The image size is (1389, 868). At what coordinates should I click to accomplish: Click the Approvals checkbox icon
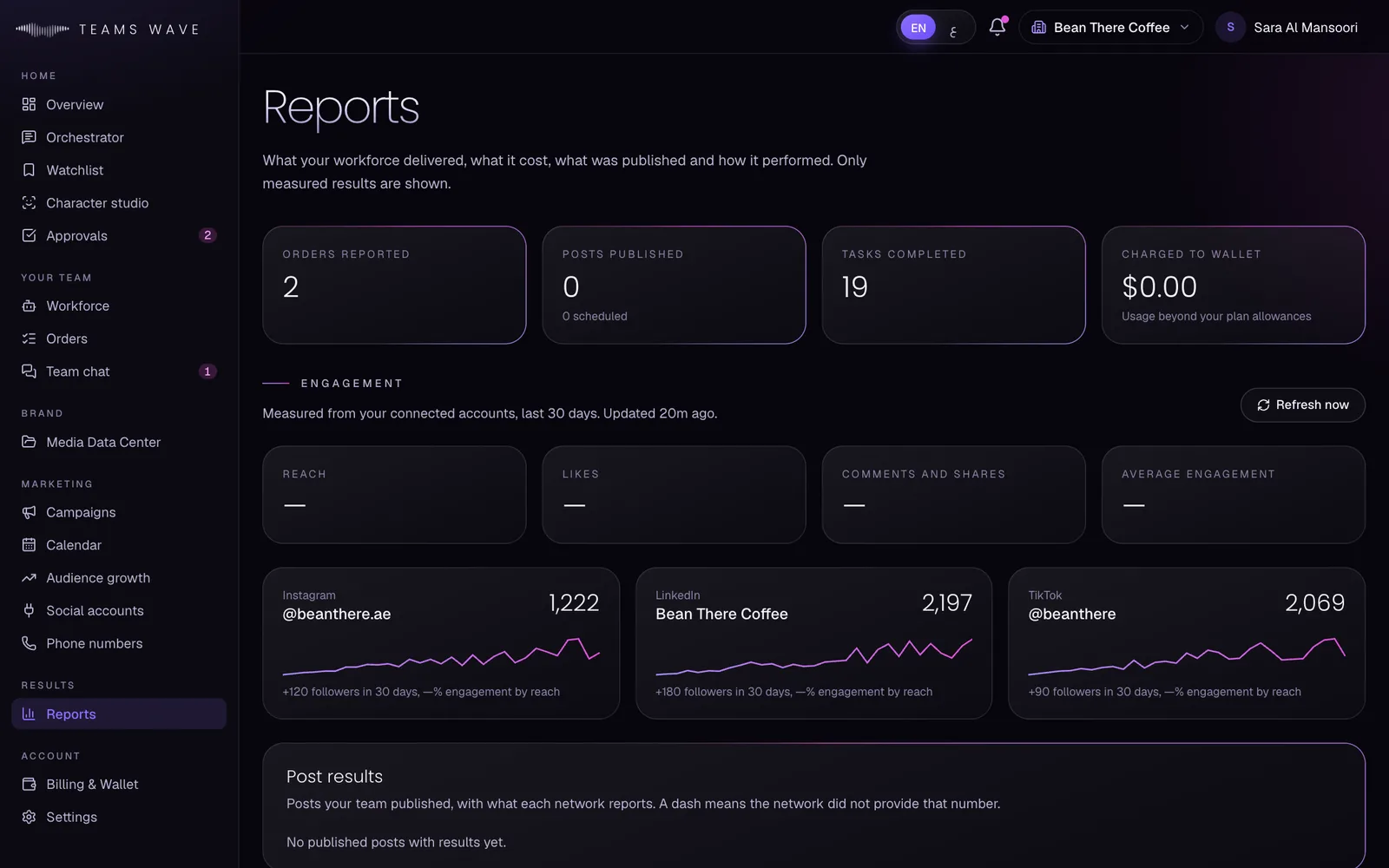(29, 235)
